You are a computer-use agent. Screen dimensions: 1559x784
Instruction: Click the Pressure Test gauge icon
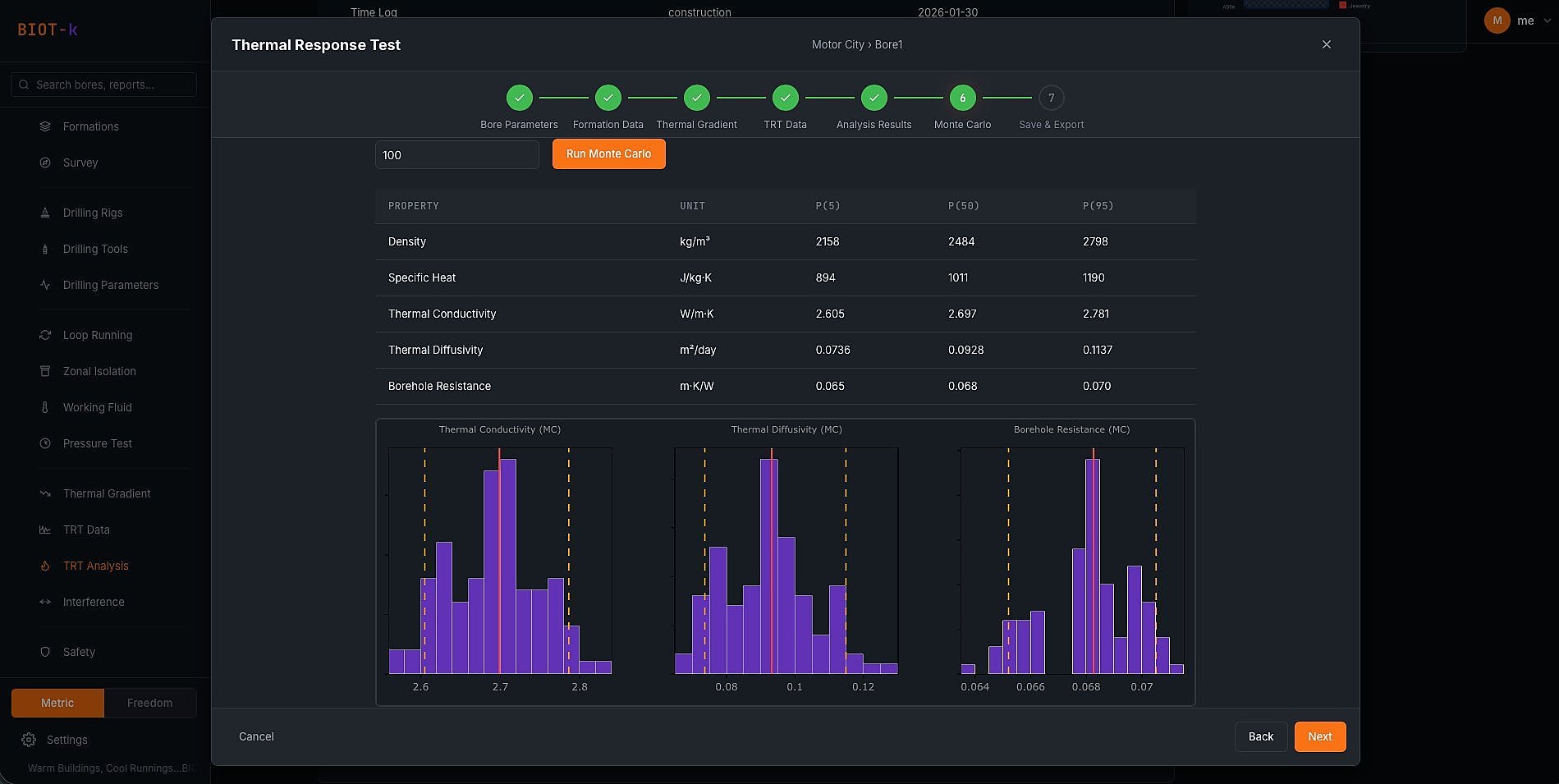point(45,443)
